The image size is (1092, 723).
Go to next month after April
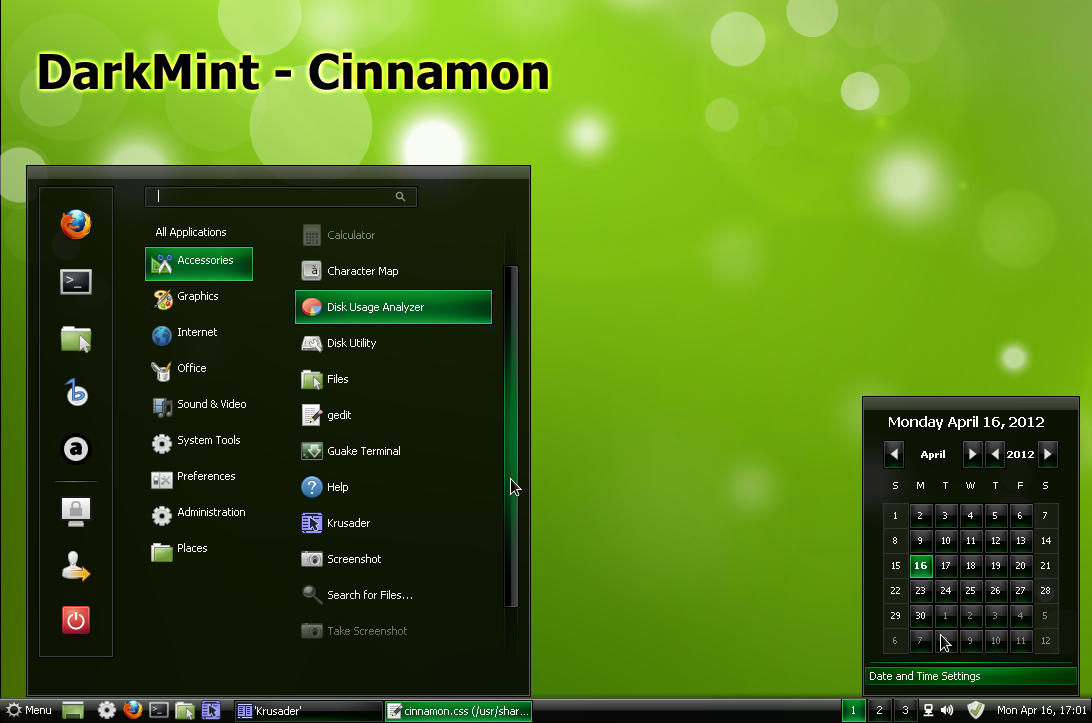(x=972, y=454)
